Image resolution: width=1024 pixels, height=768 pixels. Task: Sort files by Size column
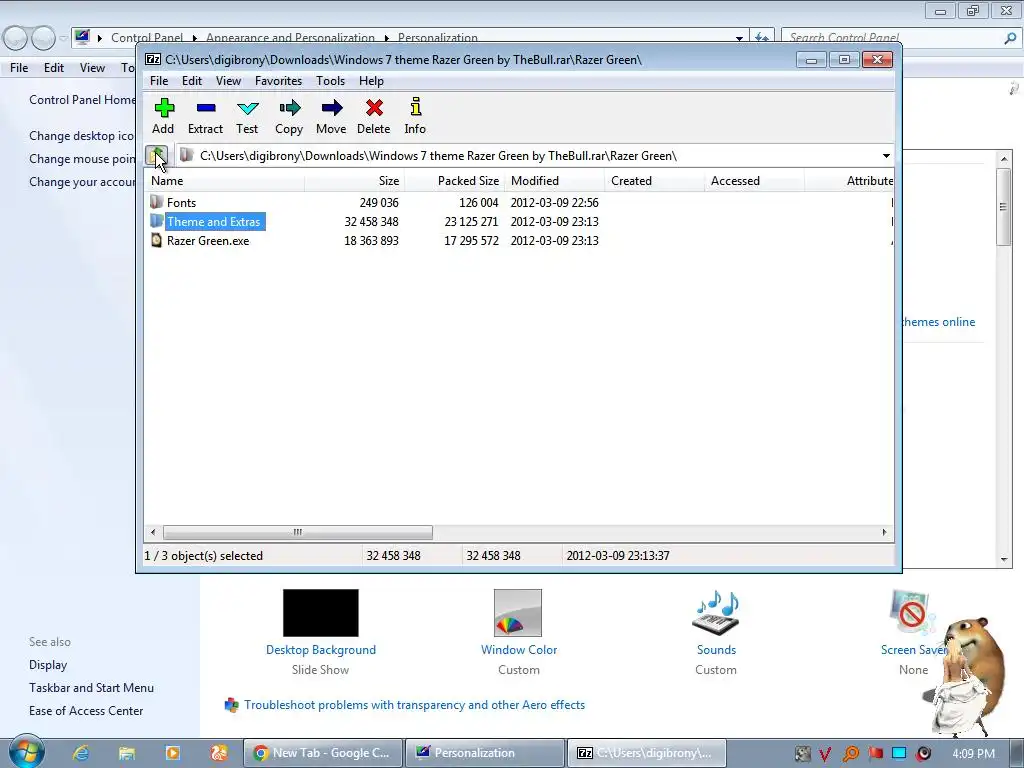coord(354,181)
